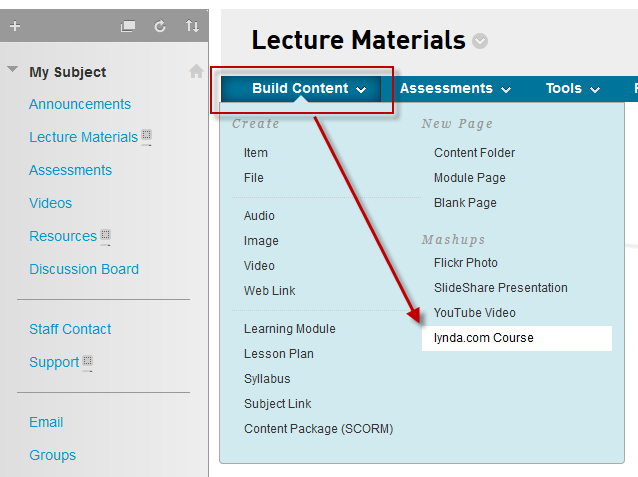Click the small icon beside Support link
This screenshot has width=638, height=477.
tap(87, 361)
